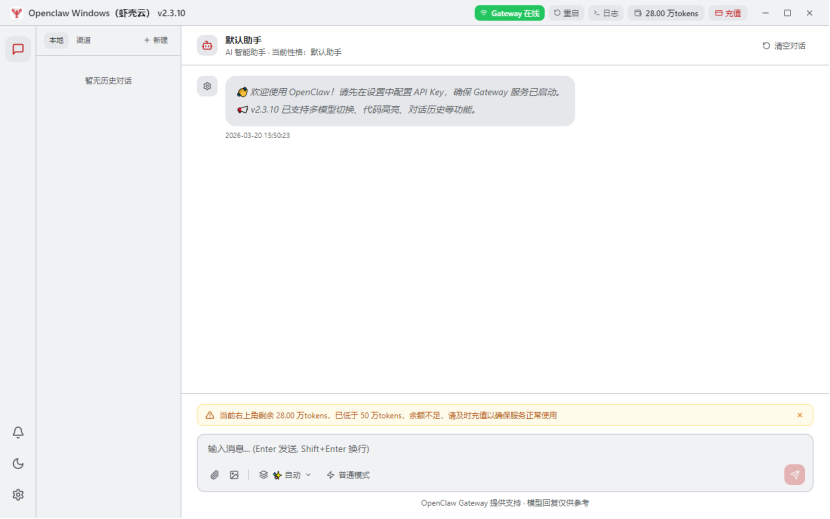The width and height of the screenshot is (830, 519).
Task: Click the 28.00 万tokens balance indicator
Action: (x=666, y=13)
